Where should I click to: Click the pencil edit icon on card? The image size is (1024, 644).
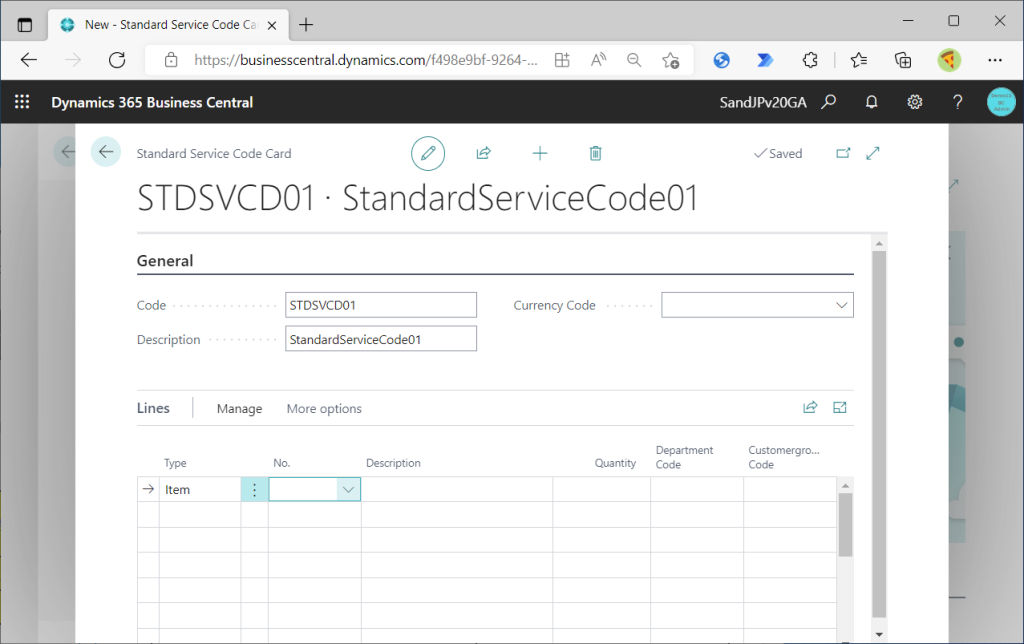428,153
